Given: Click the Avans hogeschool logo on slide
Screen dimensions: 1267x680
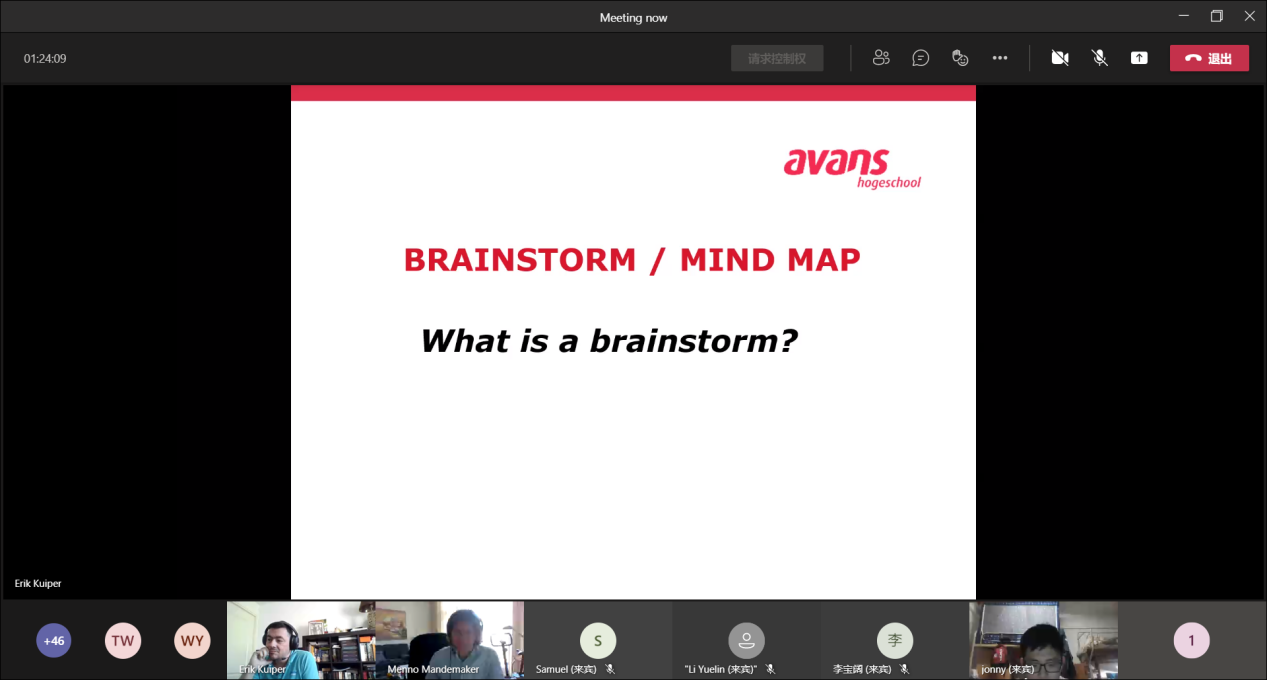Looking at the screenshot, I should point(851,168).
